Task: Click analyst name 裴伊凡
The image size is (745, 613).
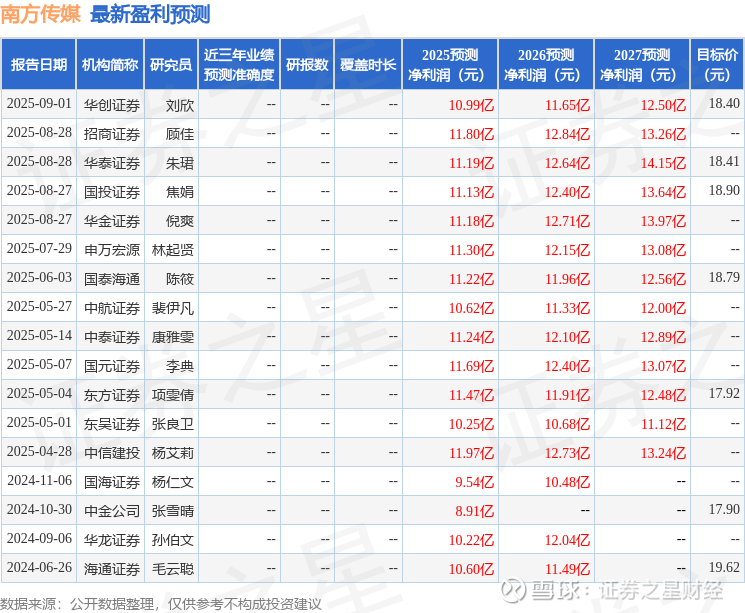Action: click(172, 308)
